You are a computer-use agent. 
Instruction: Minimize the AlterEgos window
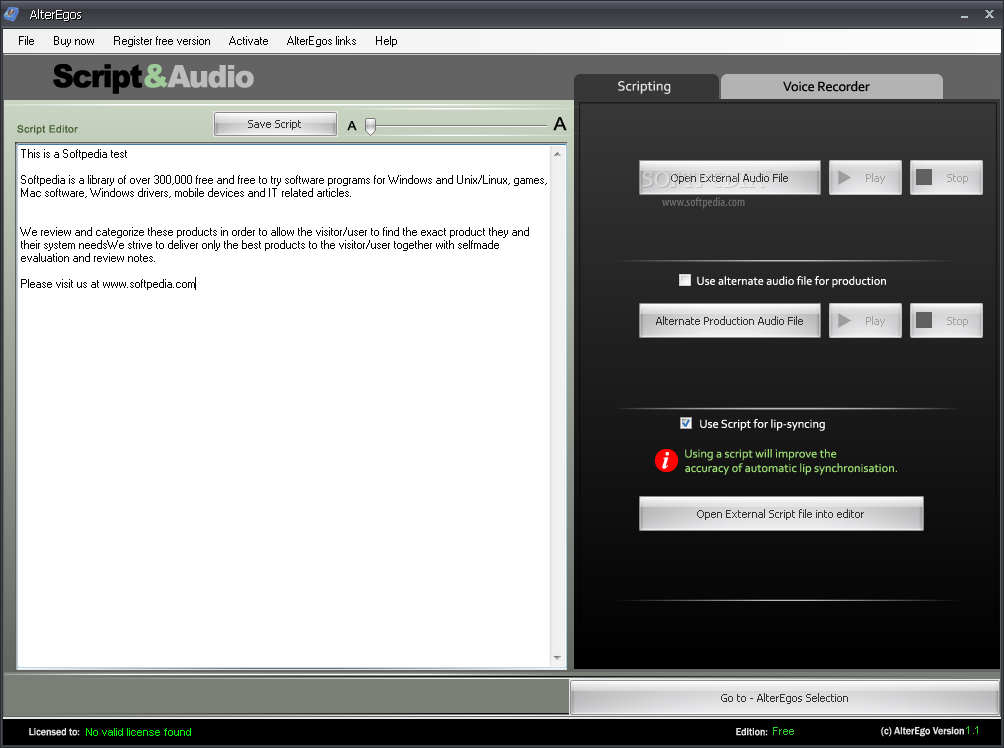click(x=964, y=15)
